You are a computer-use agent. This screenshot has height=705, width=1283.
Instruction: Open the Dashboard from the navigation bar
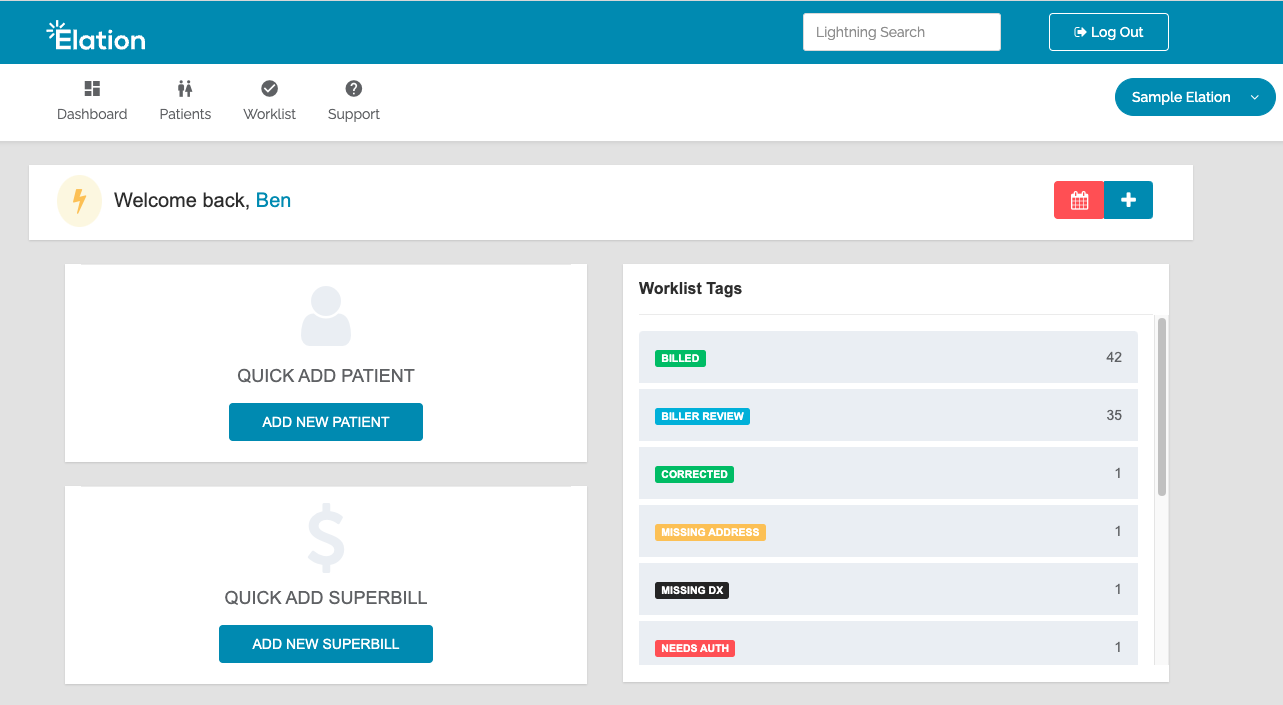pos(92,100)
